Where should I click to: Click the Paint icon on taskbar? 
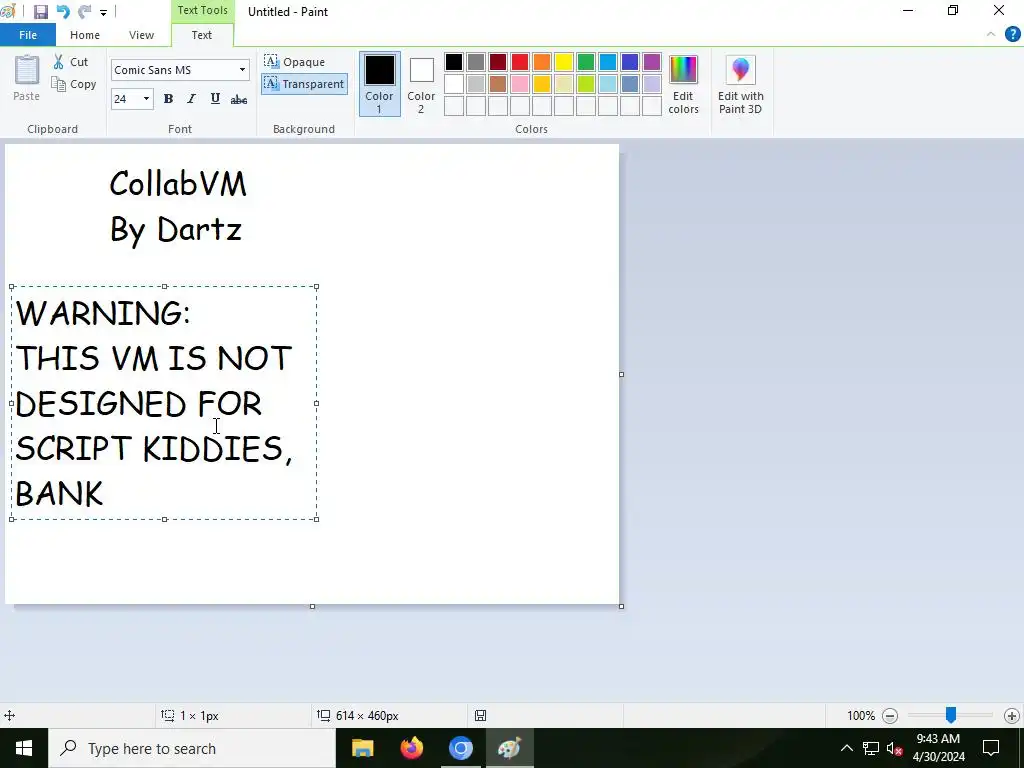[x=509, y=748]
